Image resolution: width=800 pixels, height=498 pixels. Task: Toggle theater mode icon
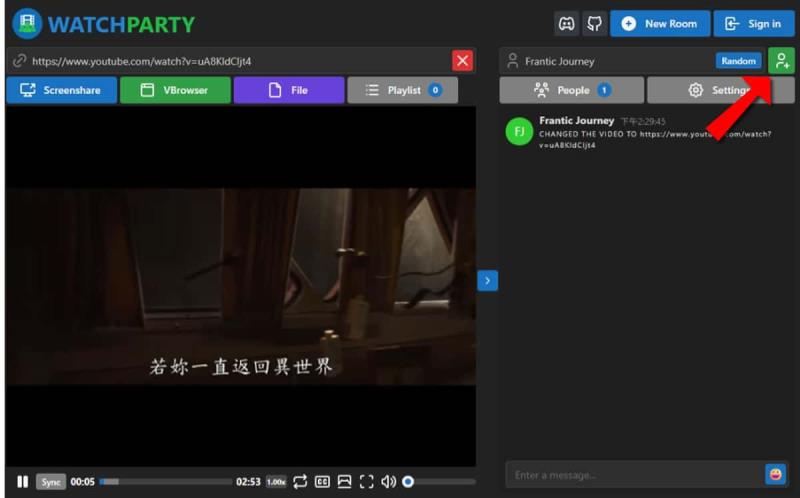click(x=345, y=482)
